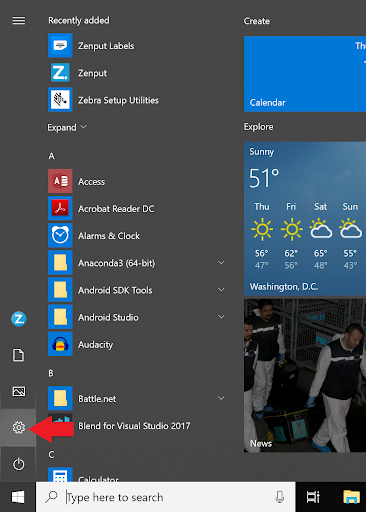Image resolution: width=366 pixels, height=512 pixels.
Task: Click the Power button icon
Action: pos(18,464)
